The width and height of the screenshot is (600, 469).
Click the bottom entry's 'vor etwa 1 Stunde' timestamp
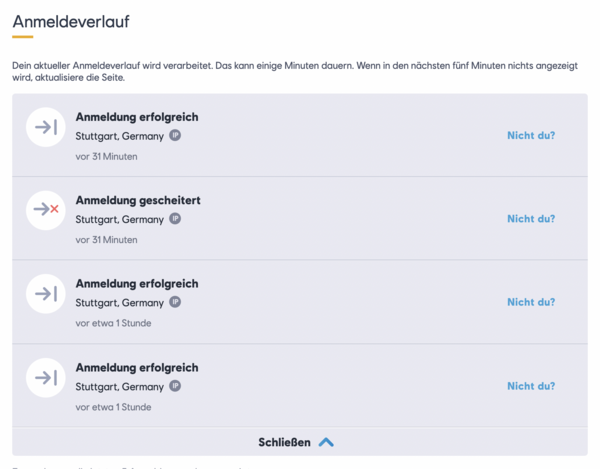113,407
